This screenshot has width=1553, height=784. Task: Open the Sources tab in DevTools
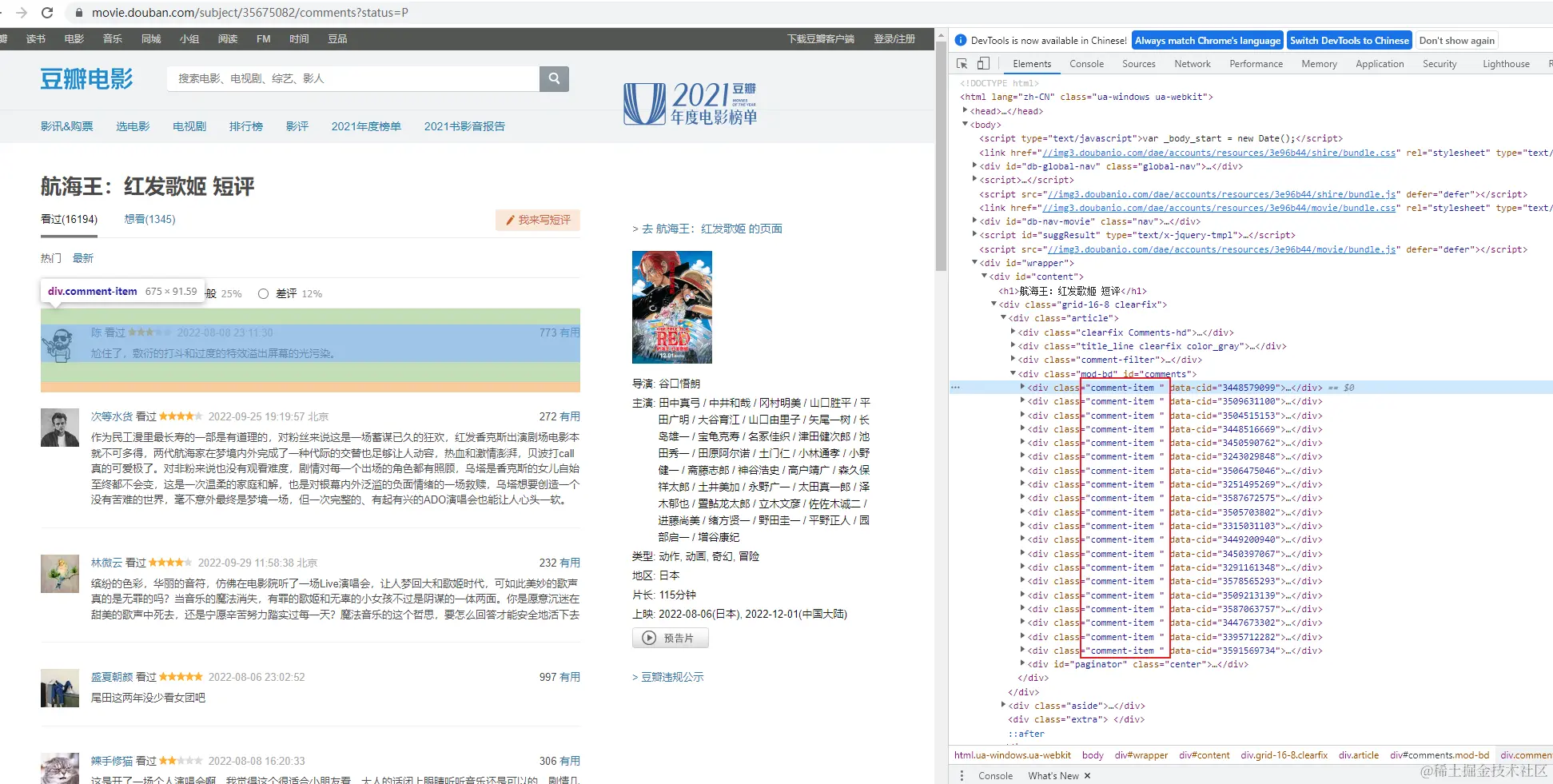[1138, 64]
